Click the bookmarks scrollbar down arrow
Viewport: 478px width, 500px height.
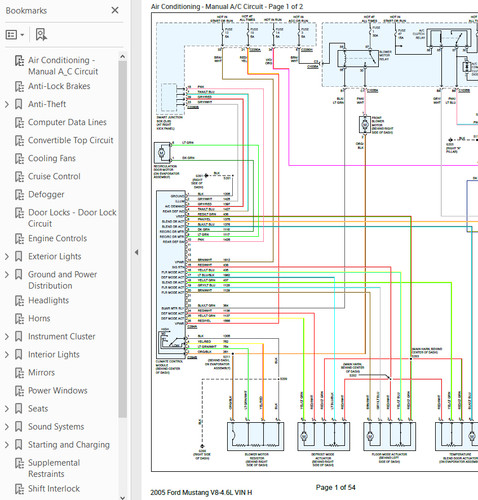click(122, 497)
